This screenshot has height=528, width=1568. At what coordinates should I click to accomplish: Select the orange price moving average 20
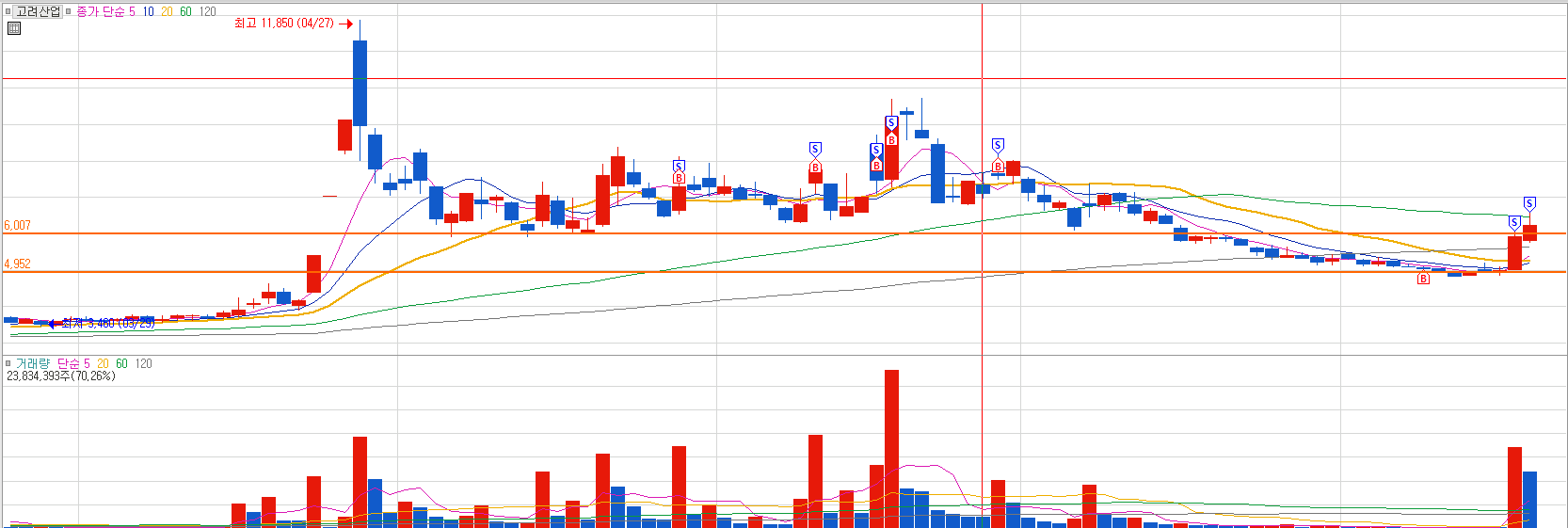tap(167, 11)
